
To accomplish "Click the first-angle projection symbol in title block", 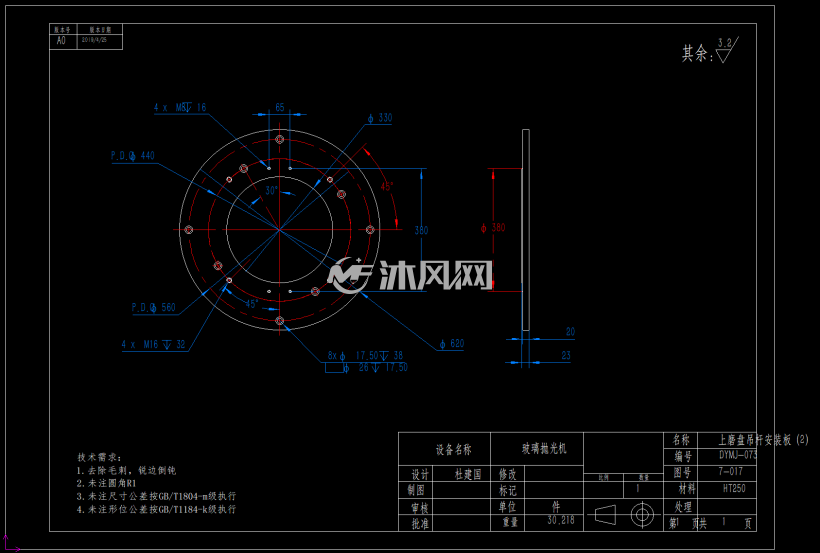I will coord(623,515).
